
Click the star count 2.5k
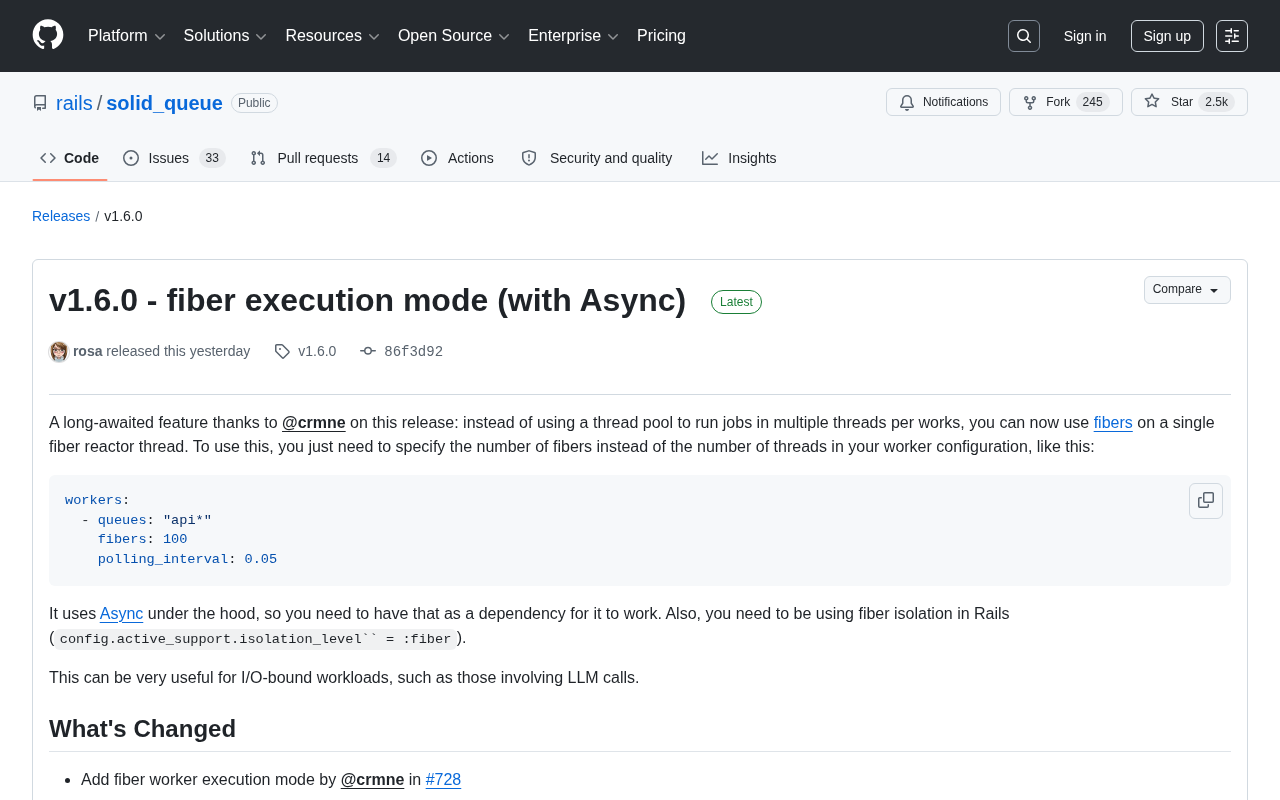[x=1216, y=102]
